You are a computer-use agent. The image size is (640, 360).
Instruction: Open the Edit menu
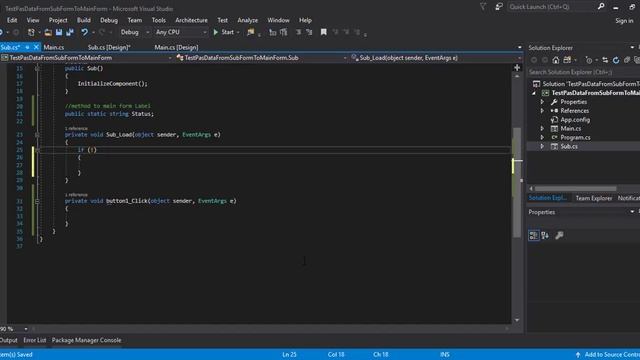click(x=12, y=20)
